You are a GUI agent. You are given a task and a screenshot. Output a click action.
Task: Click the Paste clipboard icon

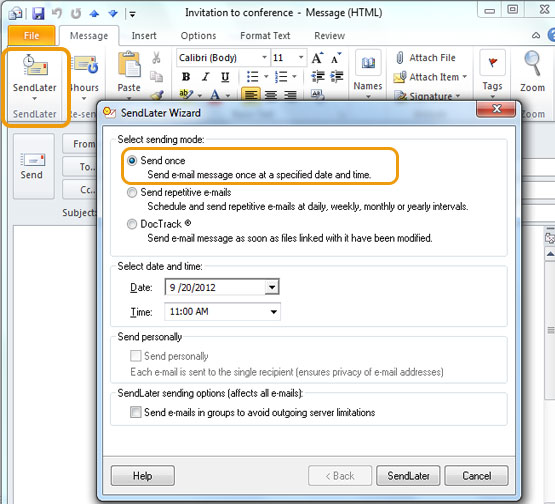(129, 64)
